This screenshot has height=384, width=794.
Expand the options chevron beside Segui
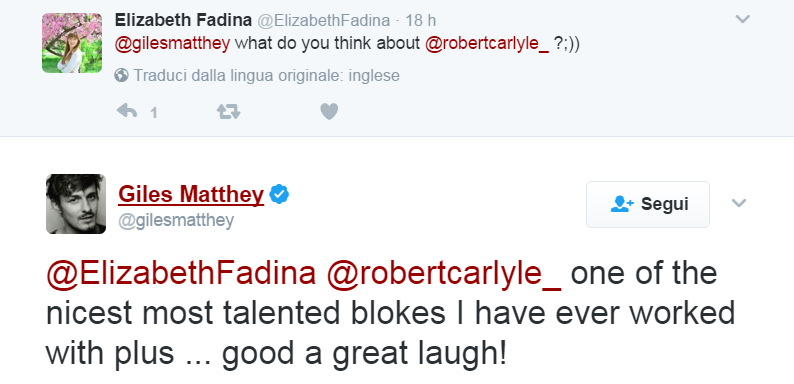(739, 203)
